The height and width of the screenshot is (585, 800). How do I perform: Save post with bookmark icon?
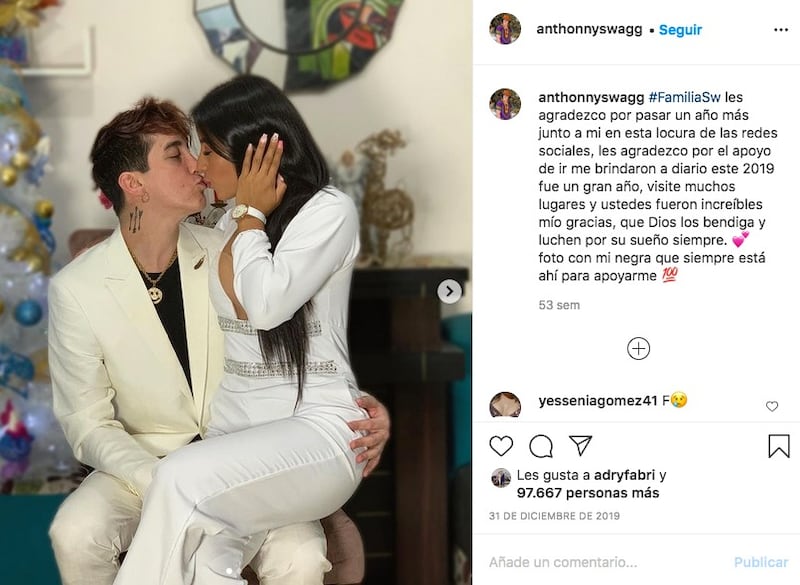tap(779, 446)
